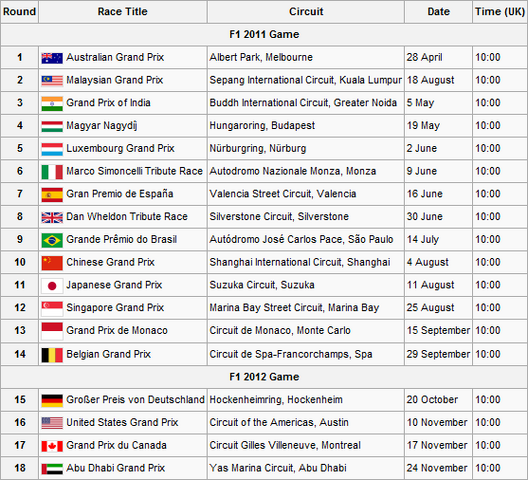Click the Albert Park, Melbourne circuit cell
The width and height of the screenshot is (528, 480).
(x=306, y=58)
